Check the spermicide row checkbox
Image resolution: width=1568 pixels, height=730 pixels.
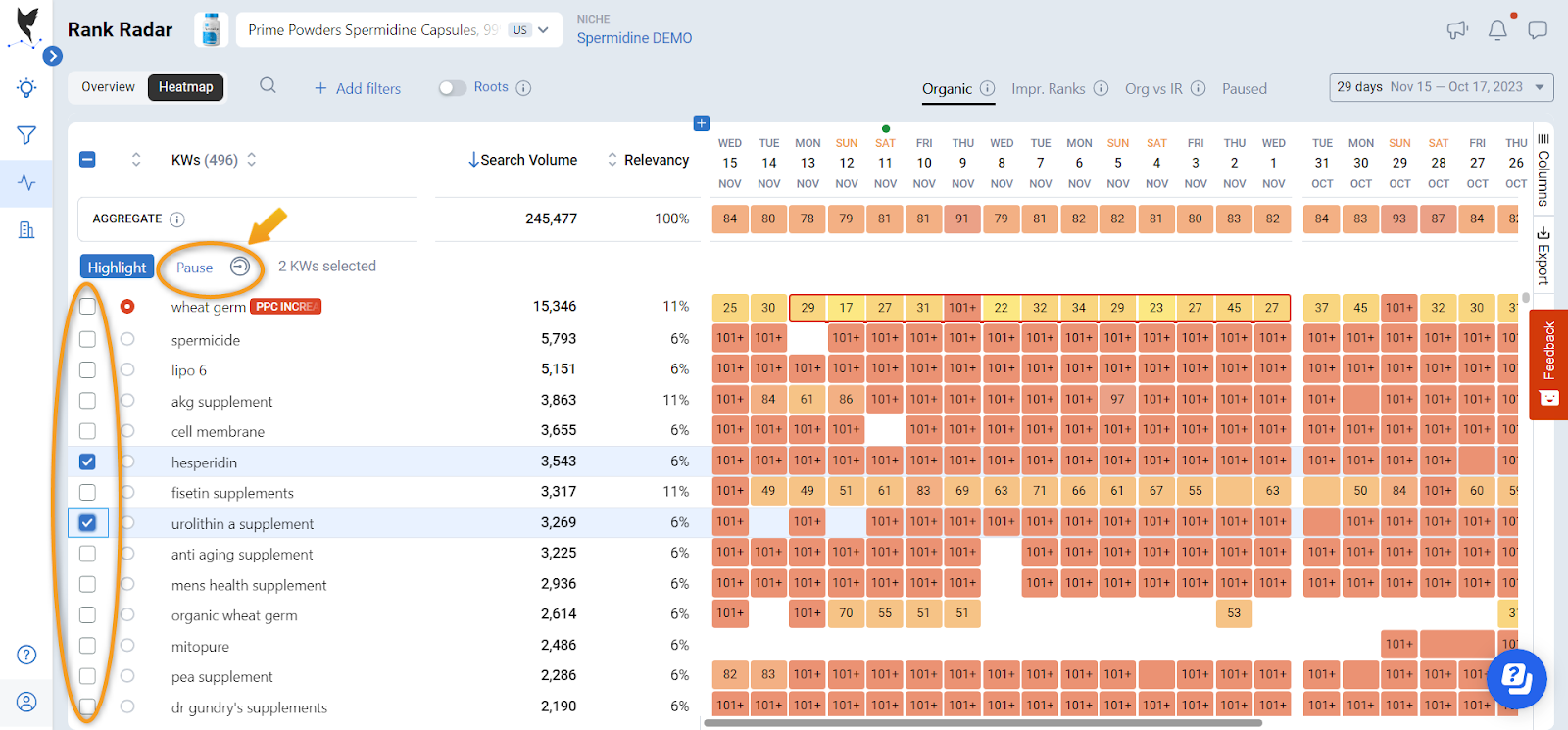[x=87, y=339]
